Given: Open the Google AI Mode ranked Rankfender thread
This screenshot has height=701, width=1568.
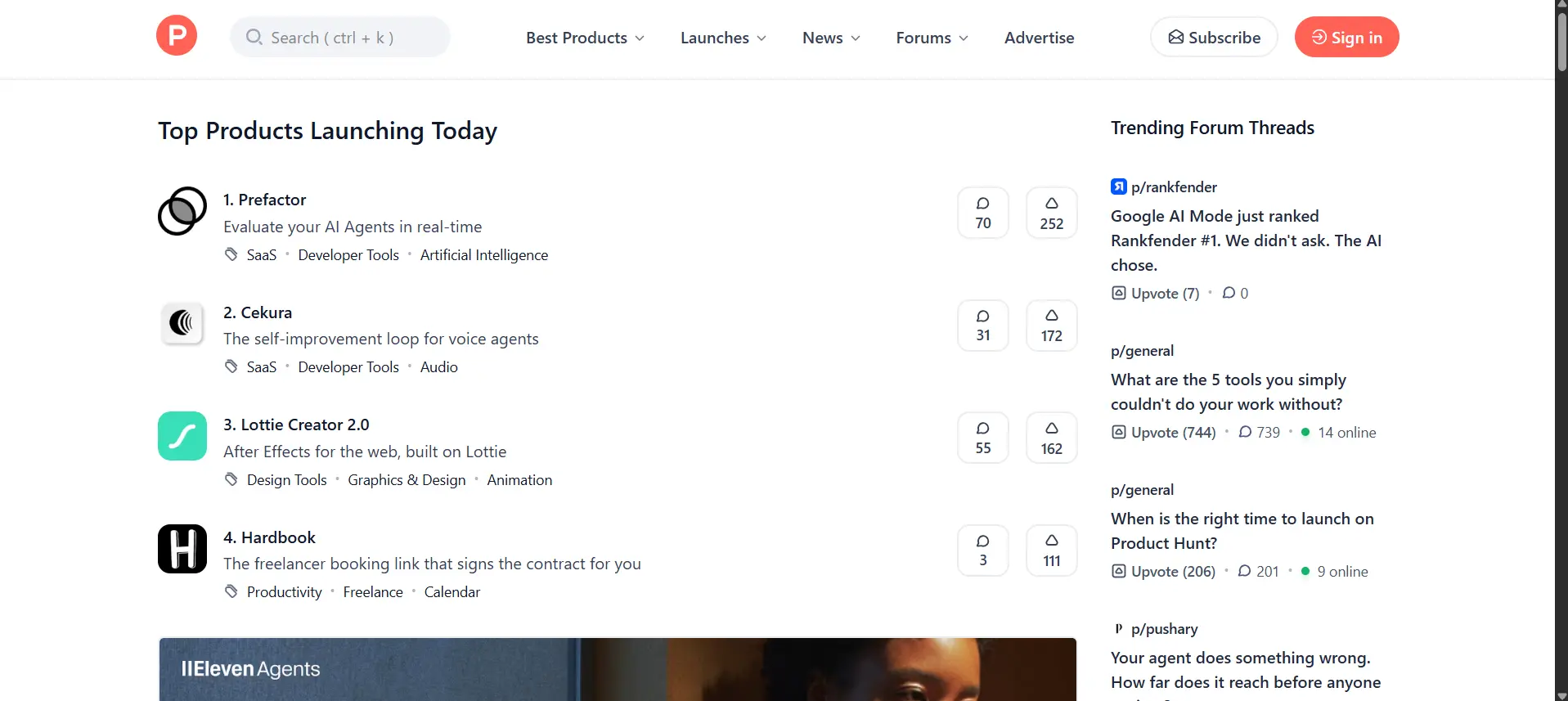Looking at the screenshot, I should pyautogui.click(x=1246, y=240).
